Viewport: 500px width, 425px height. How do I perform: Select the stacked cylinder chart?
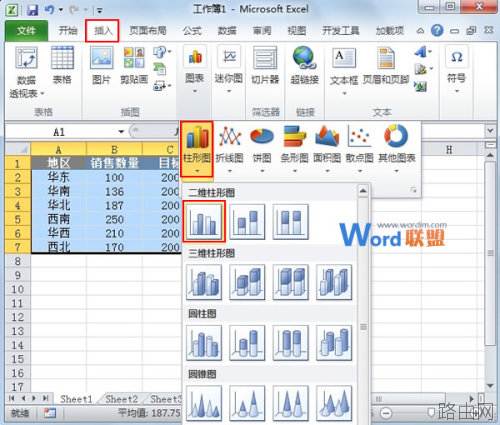[x=247, y=343]
